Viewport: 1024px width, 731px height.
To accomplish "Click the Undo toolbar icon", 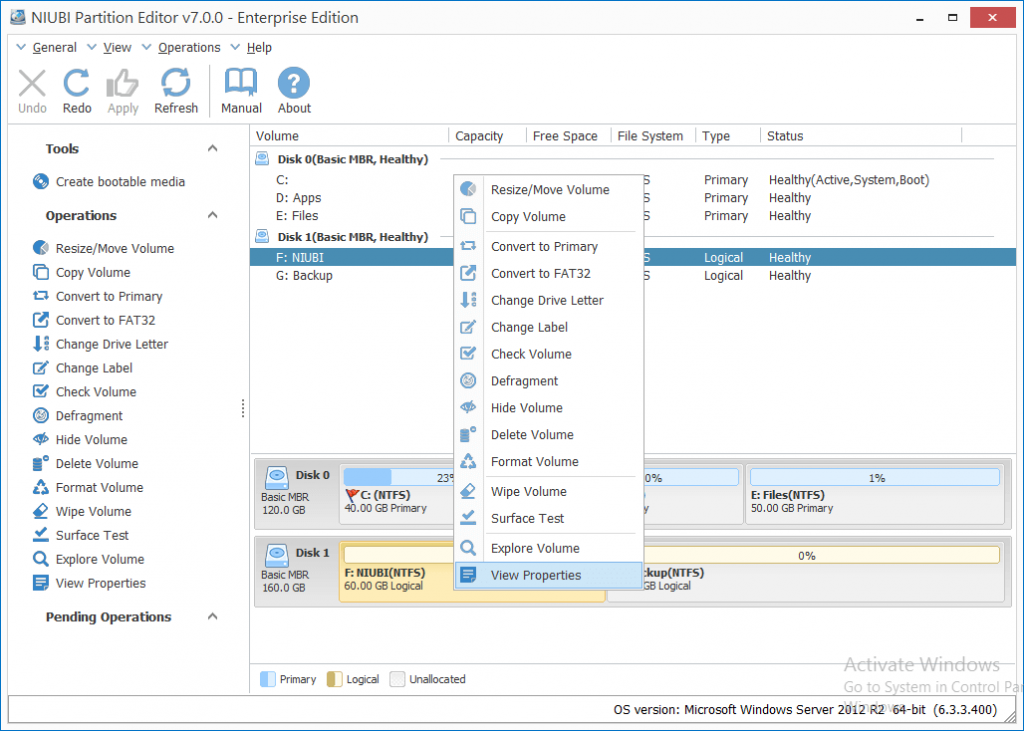I will click(x=31, y=90).
